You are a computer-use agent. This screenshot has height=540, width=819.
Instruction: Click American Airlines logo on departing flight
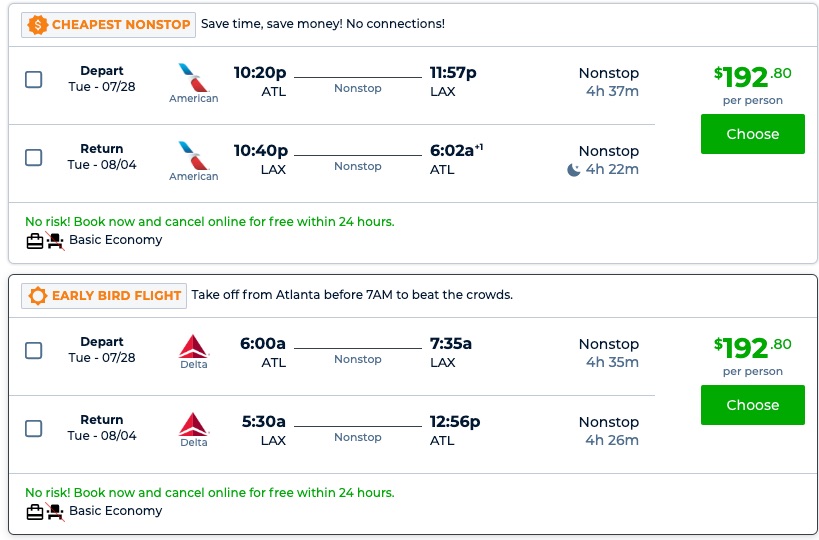tap(187, 75)
